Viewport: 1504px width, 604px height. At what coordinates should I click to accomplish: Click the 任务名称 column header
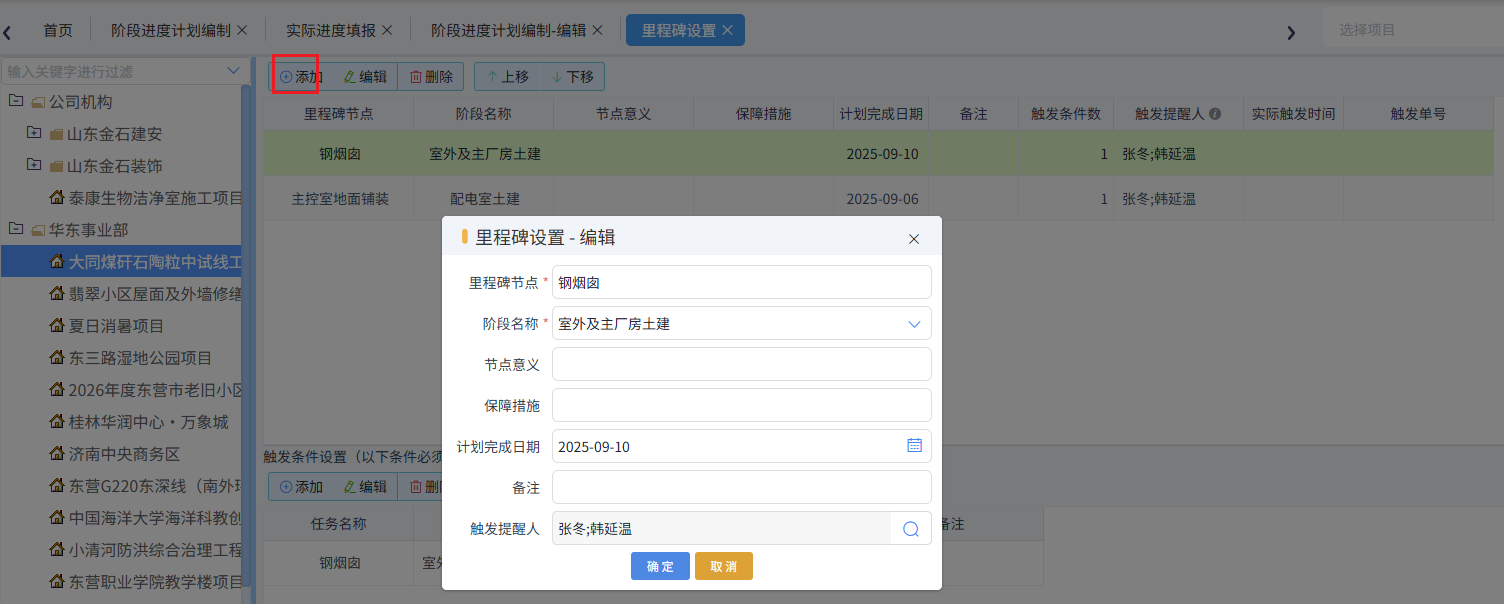coord(339,523)
